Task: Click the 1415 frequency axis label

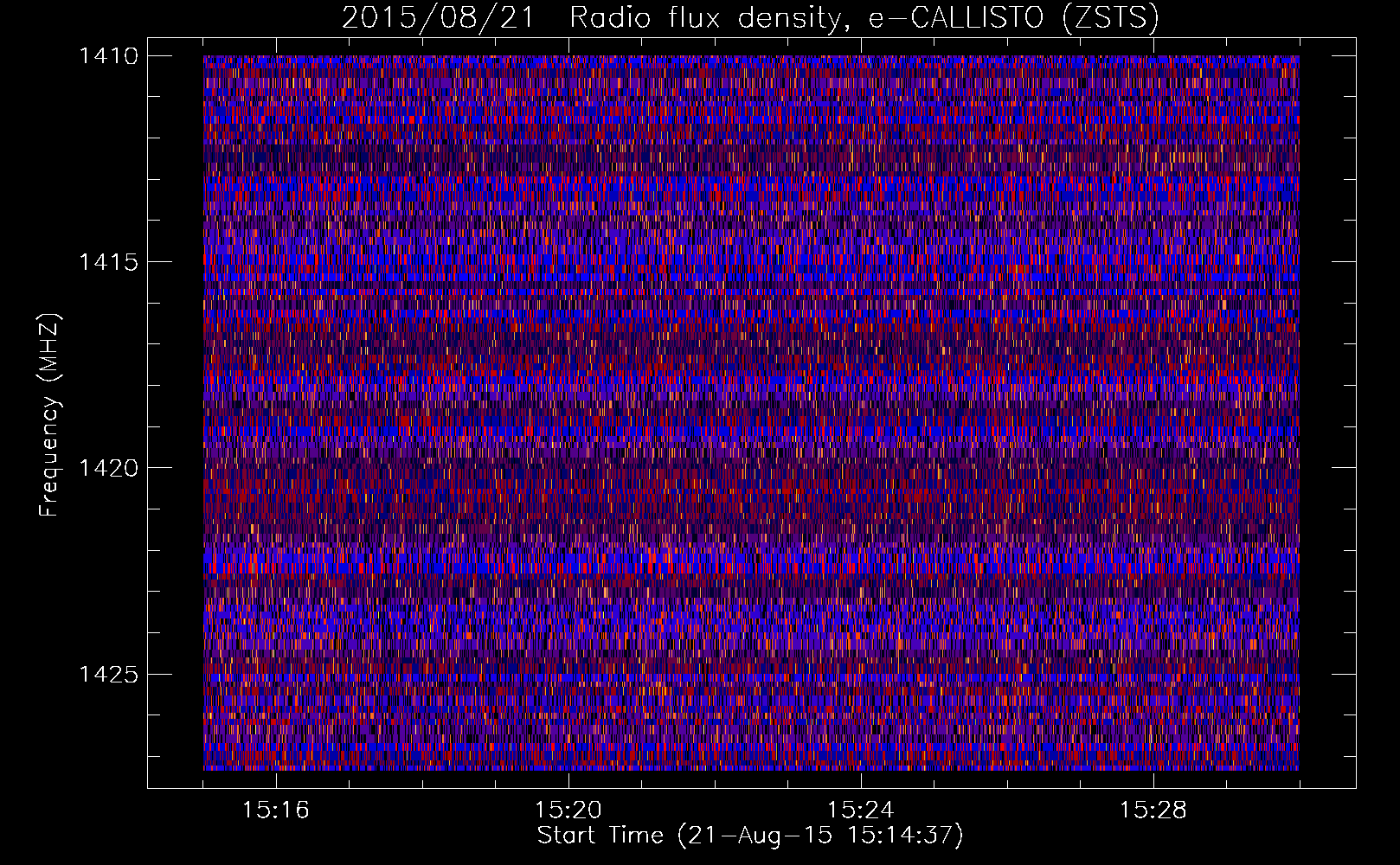Action: coord(108,262)
